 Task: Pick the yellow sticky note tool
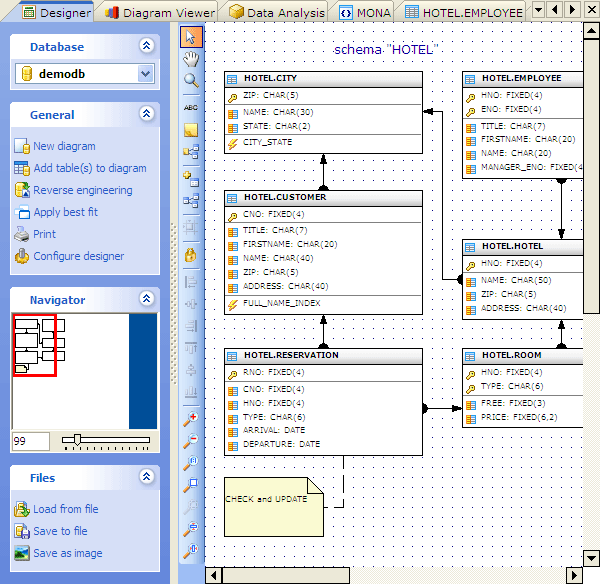pos(191,130)
